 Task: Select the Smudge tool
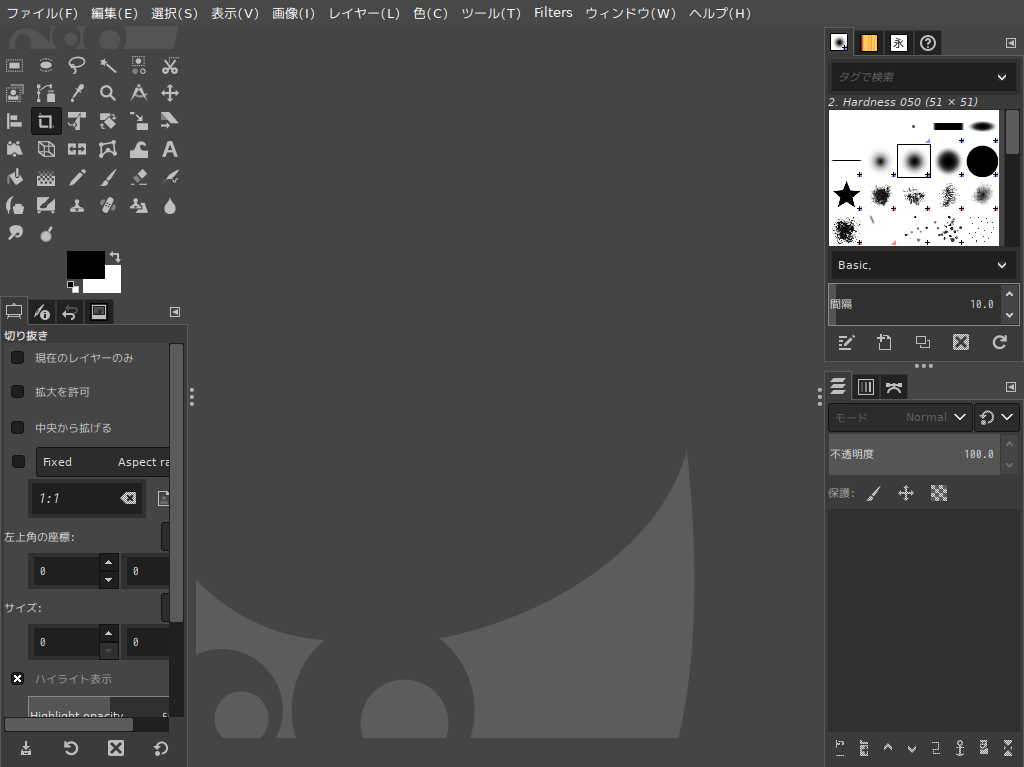coord(14,233)
